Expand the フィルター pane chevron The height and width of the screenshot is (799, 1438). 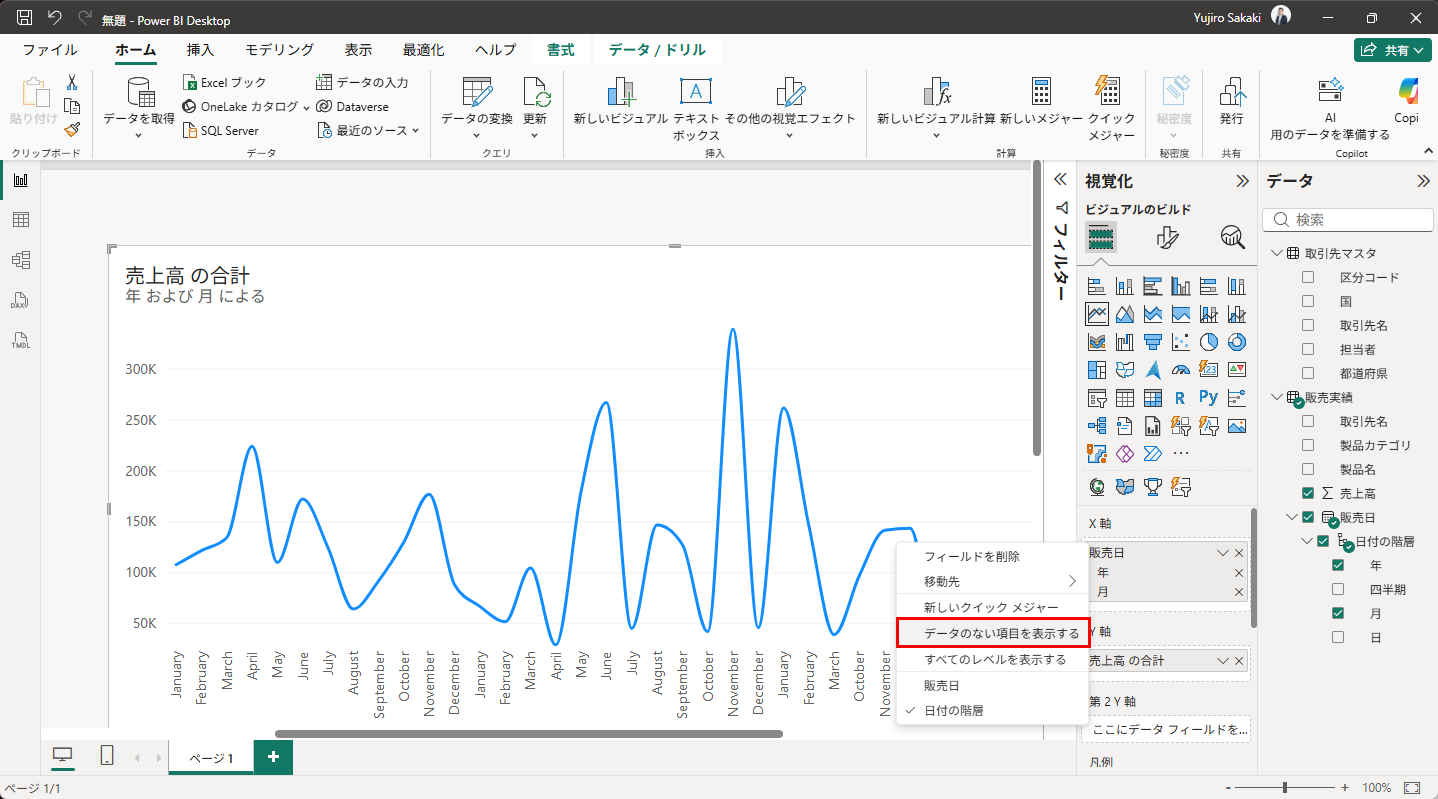(x=1061, y=180)
